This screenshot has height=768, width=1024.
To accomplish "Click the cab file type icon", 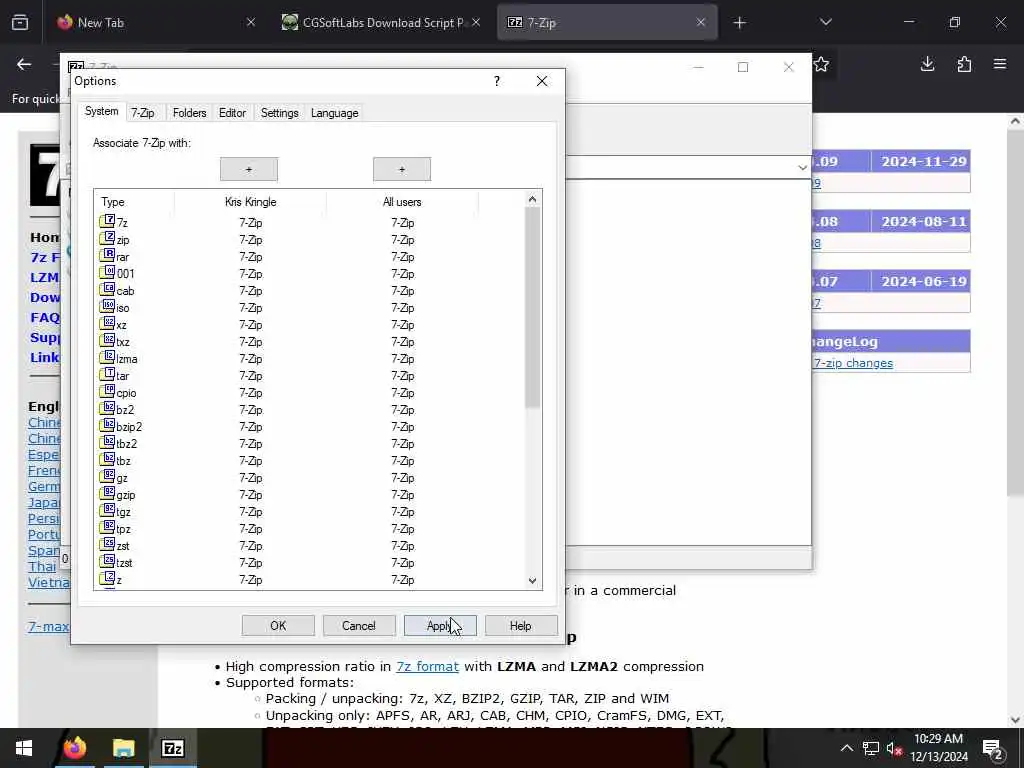I will [x=107, y=289].
